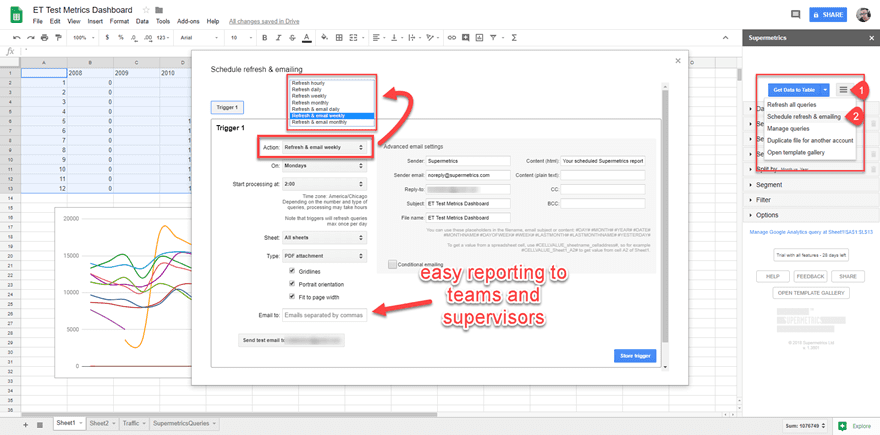Click the Print icon
Viewport: 880px width, 435px height.
(x=45, y=38)
